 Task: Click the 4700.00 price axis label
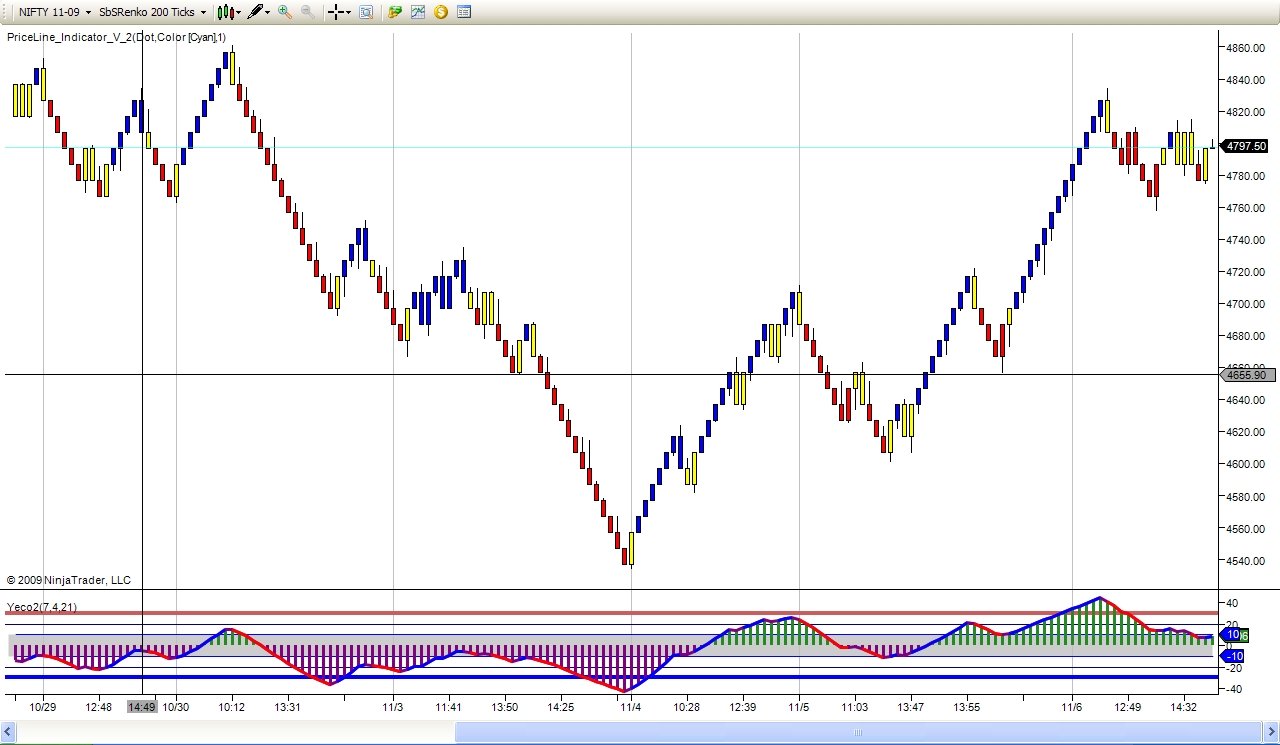1245,304
